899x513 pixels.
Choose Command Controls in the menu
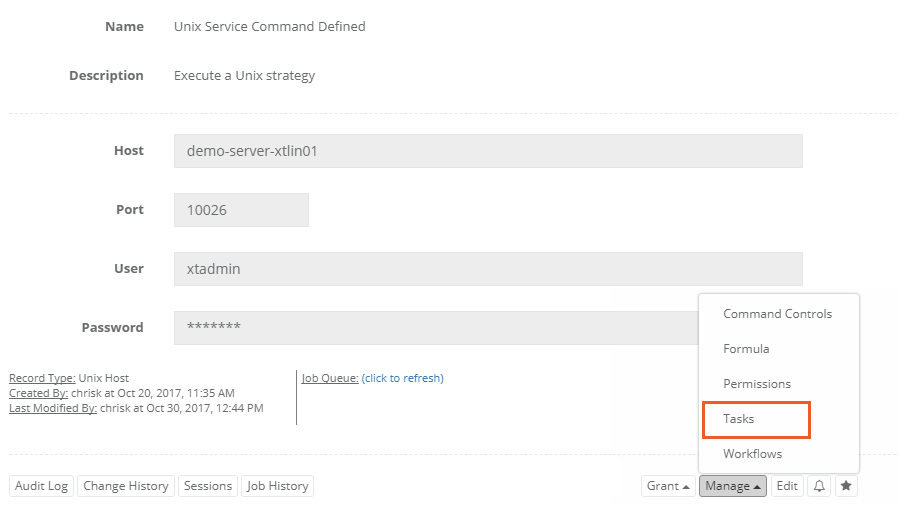[x=777, y=314]
